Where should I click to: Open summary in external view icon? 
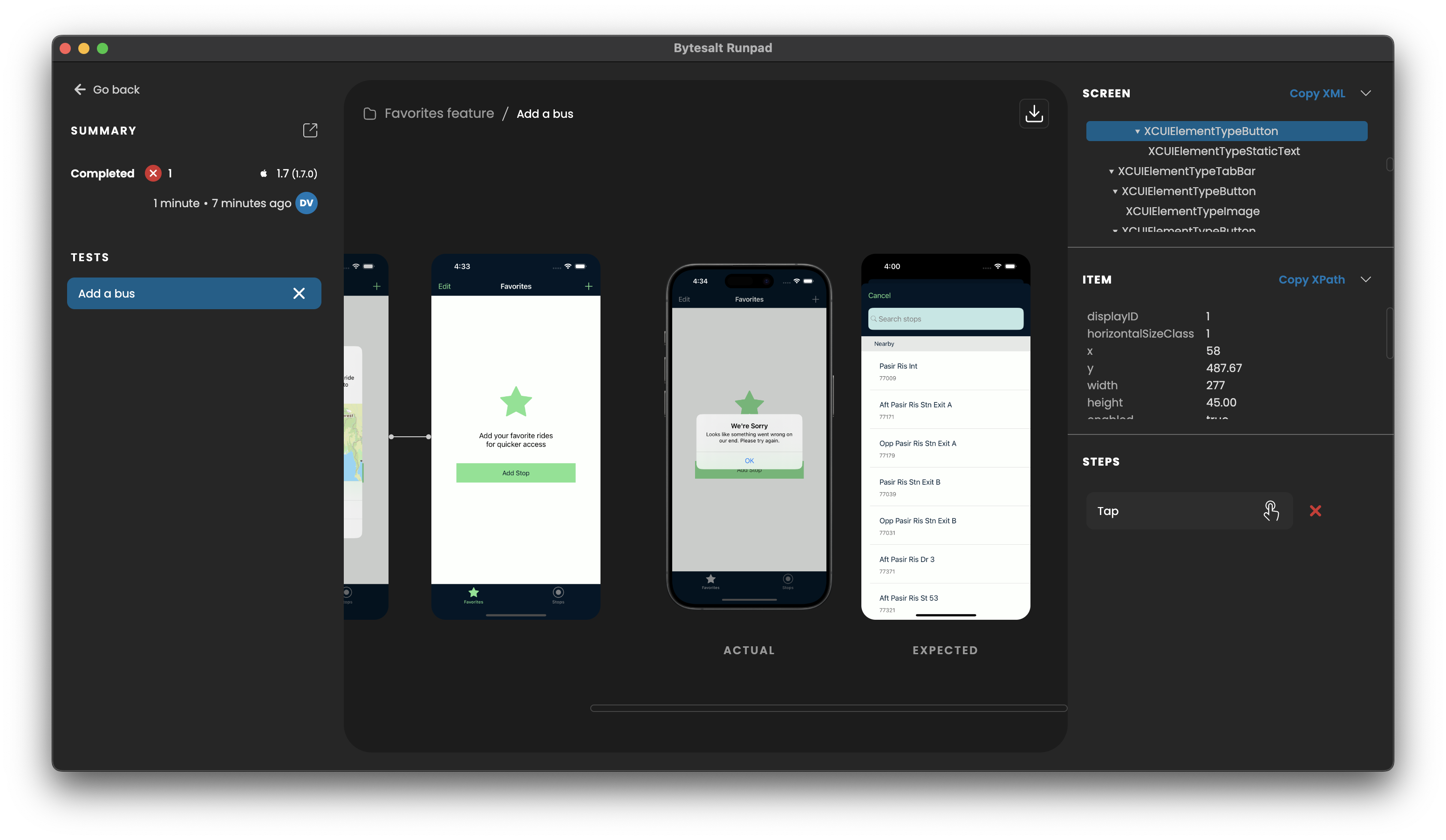310,130
